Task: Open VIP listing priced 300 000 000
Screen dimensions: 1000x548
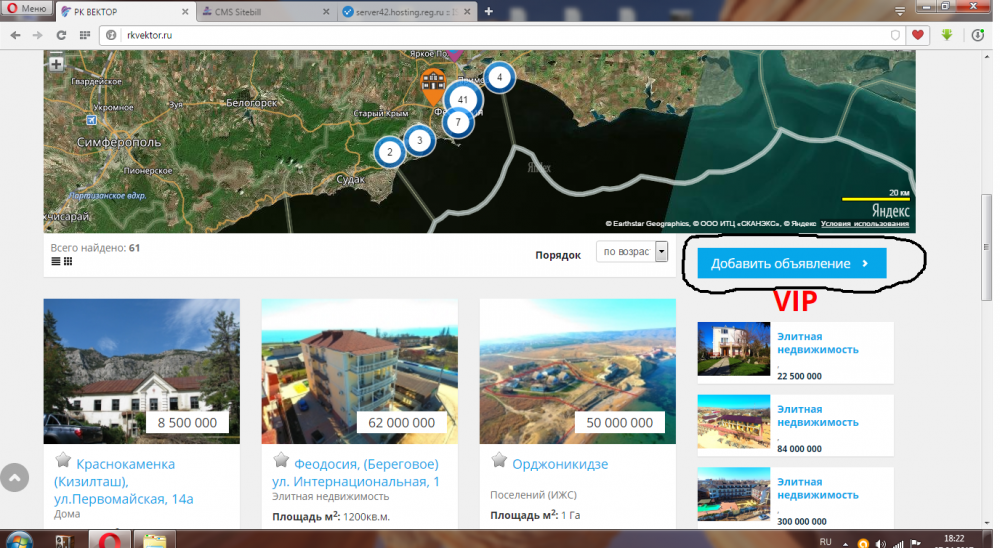Action: (x=818, y=489)
